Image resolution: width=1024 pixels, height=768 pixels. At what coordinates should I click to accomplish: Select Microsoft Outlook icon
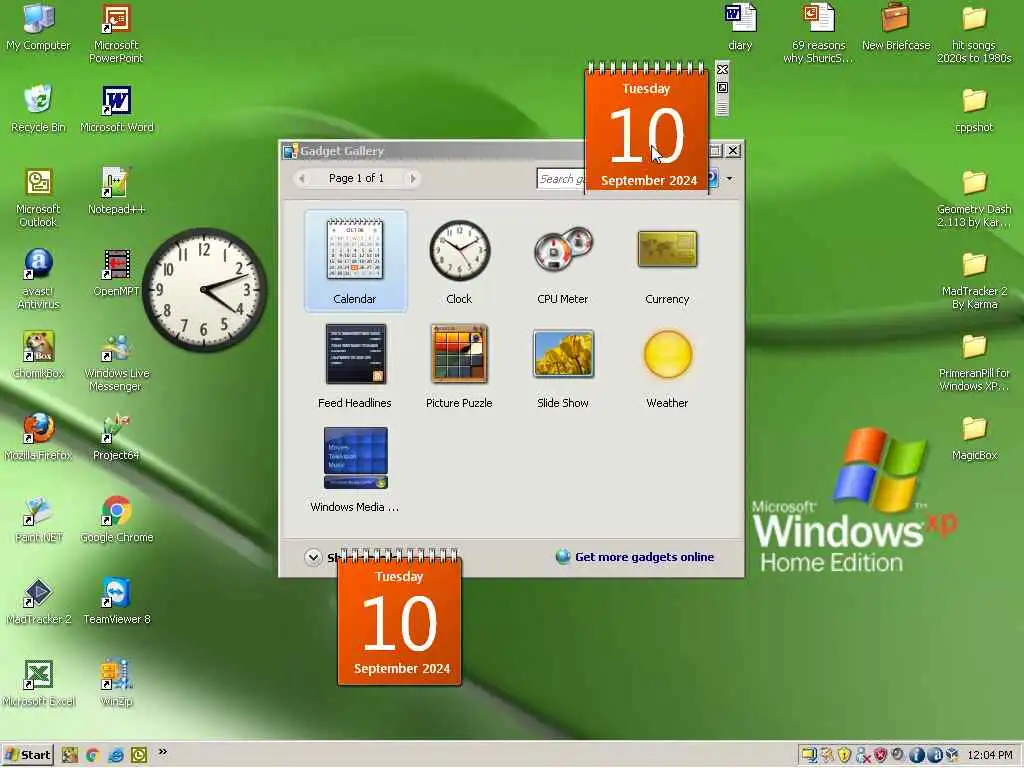(38, 198)
